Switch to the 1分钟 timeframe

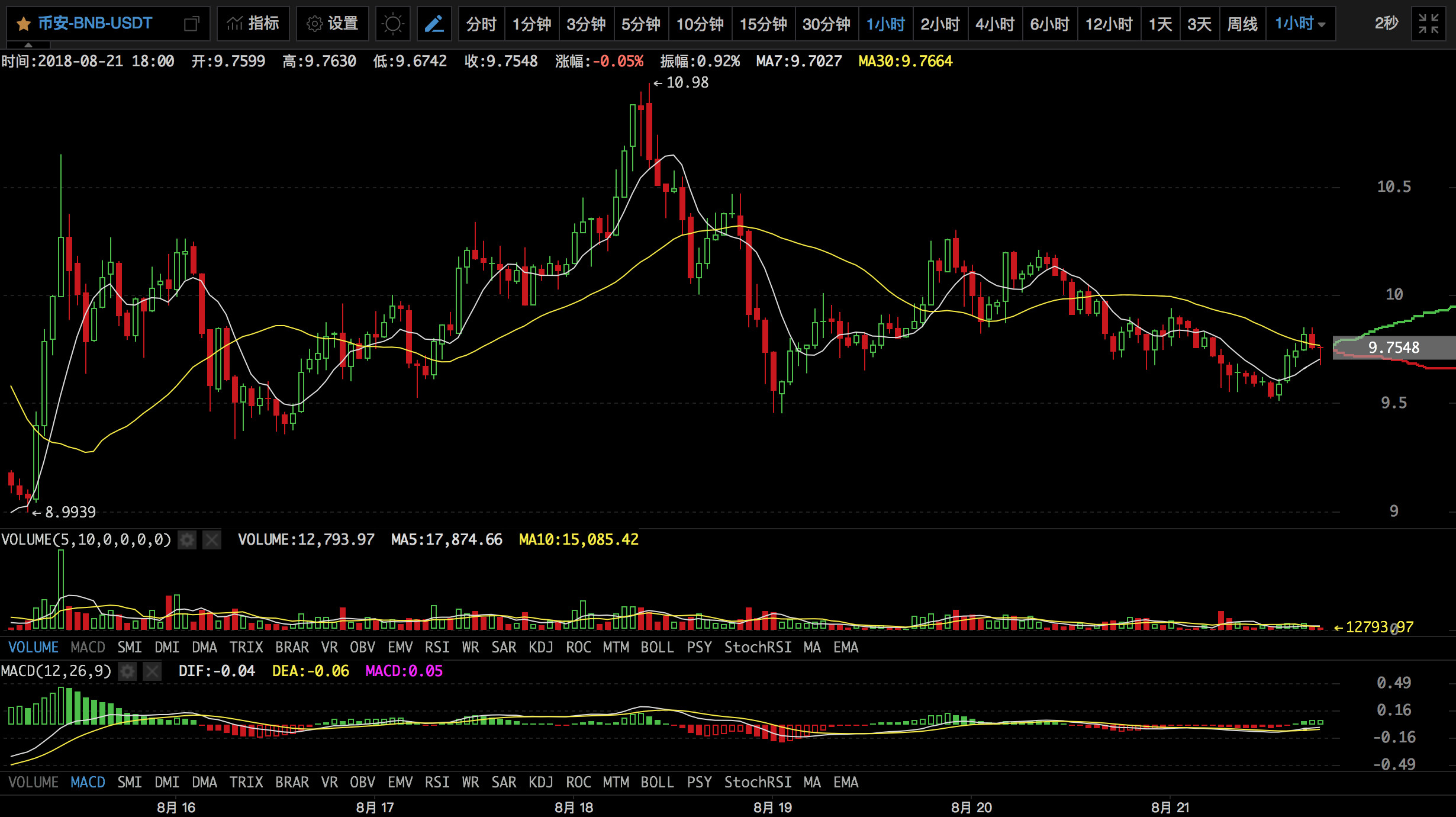pos(531,24)
